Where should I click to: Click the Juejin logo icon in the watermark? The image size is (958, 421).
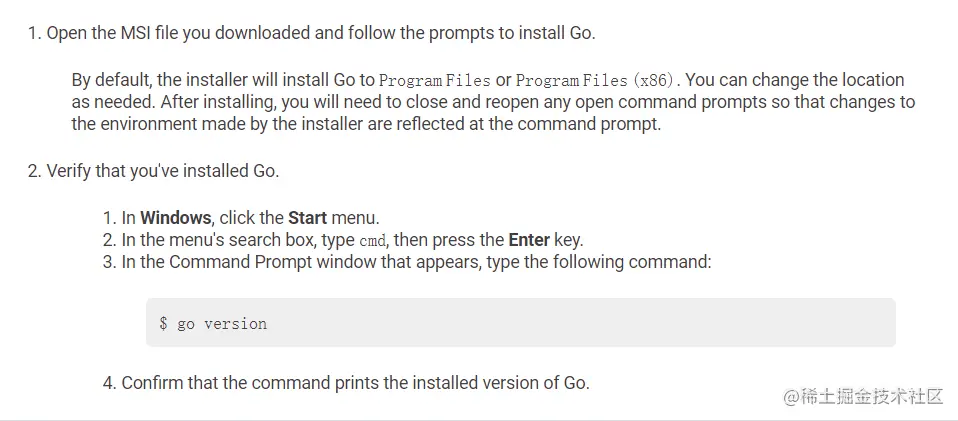(x=792, y=396)
